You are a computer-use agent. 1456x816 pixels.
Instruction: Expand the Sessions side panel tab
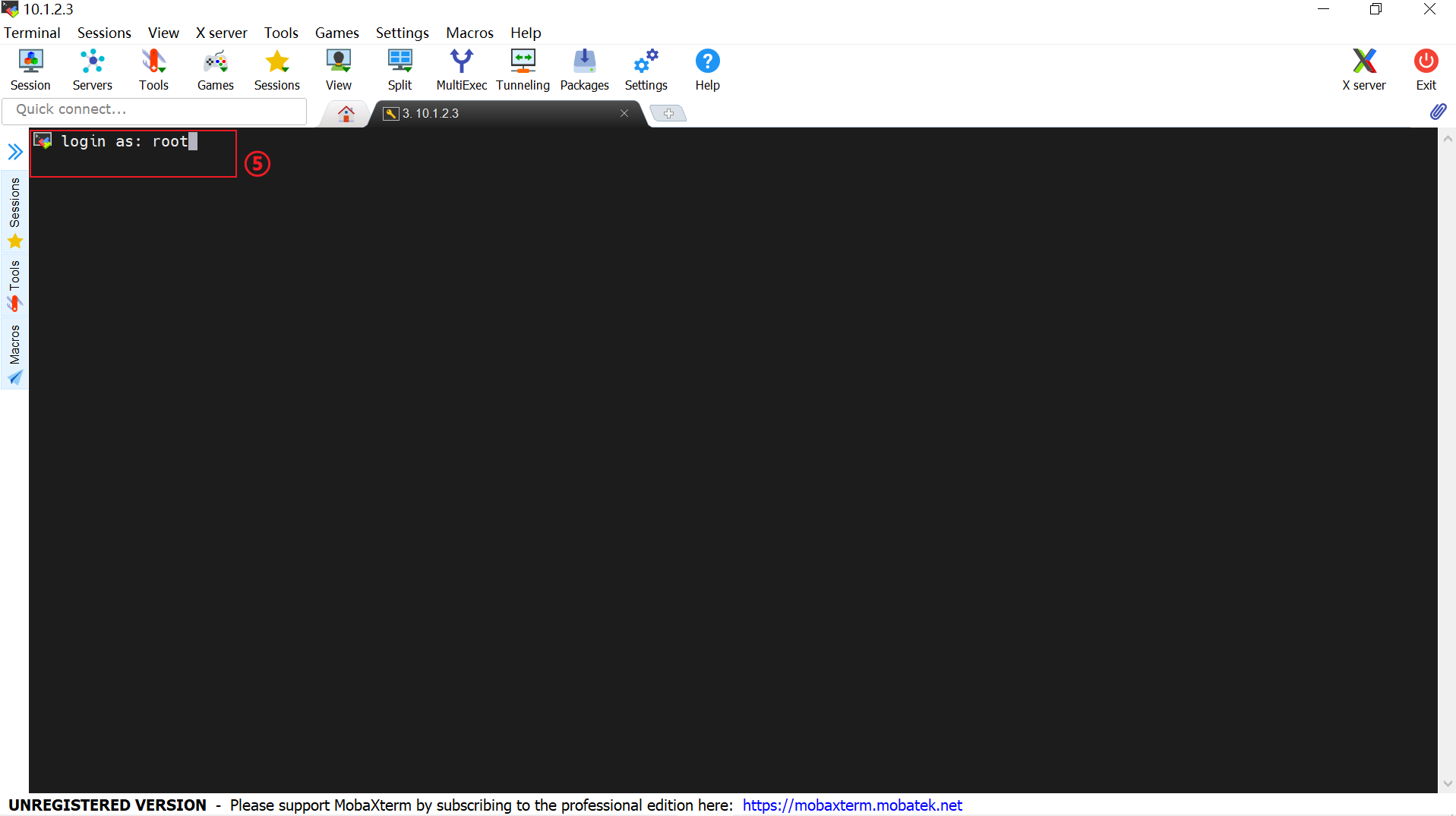15,213
